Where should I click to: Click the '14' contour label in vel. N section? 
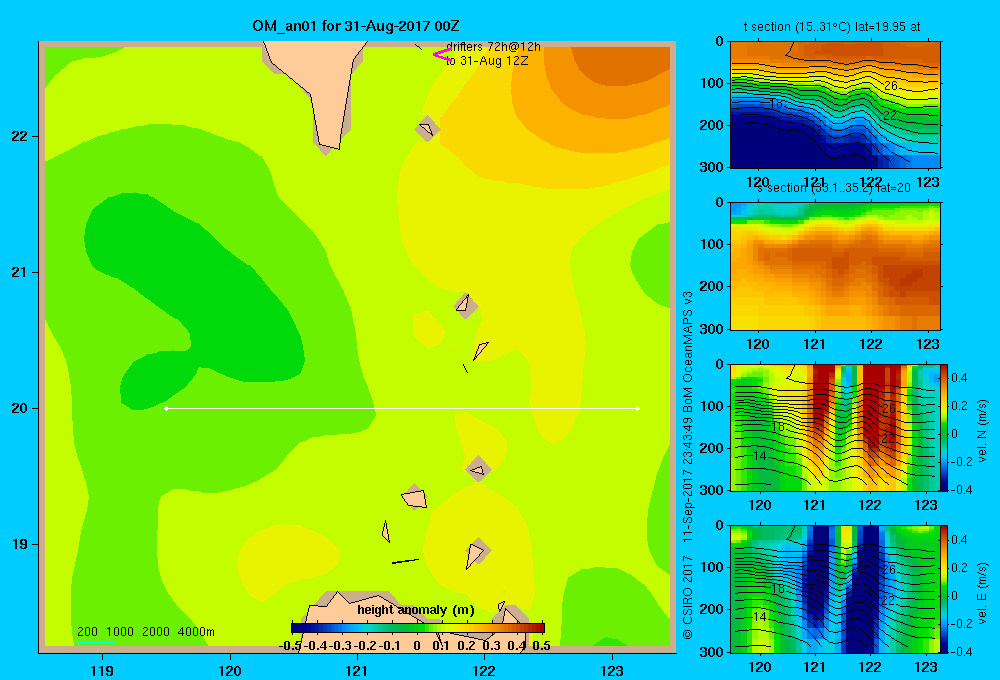(x=759, y=455)
